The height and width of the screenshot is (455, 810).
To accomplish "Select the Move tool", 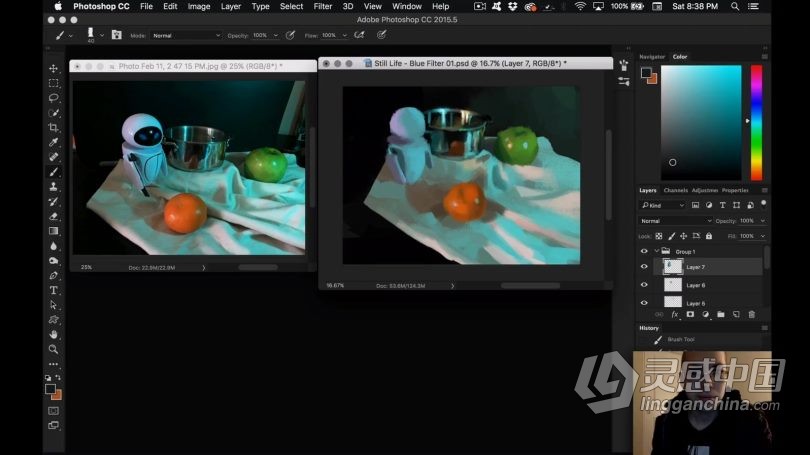I will pos(53,68).
